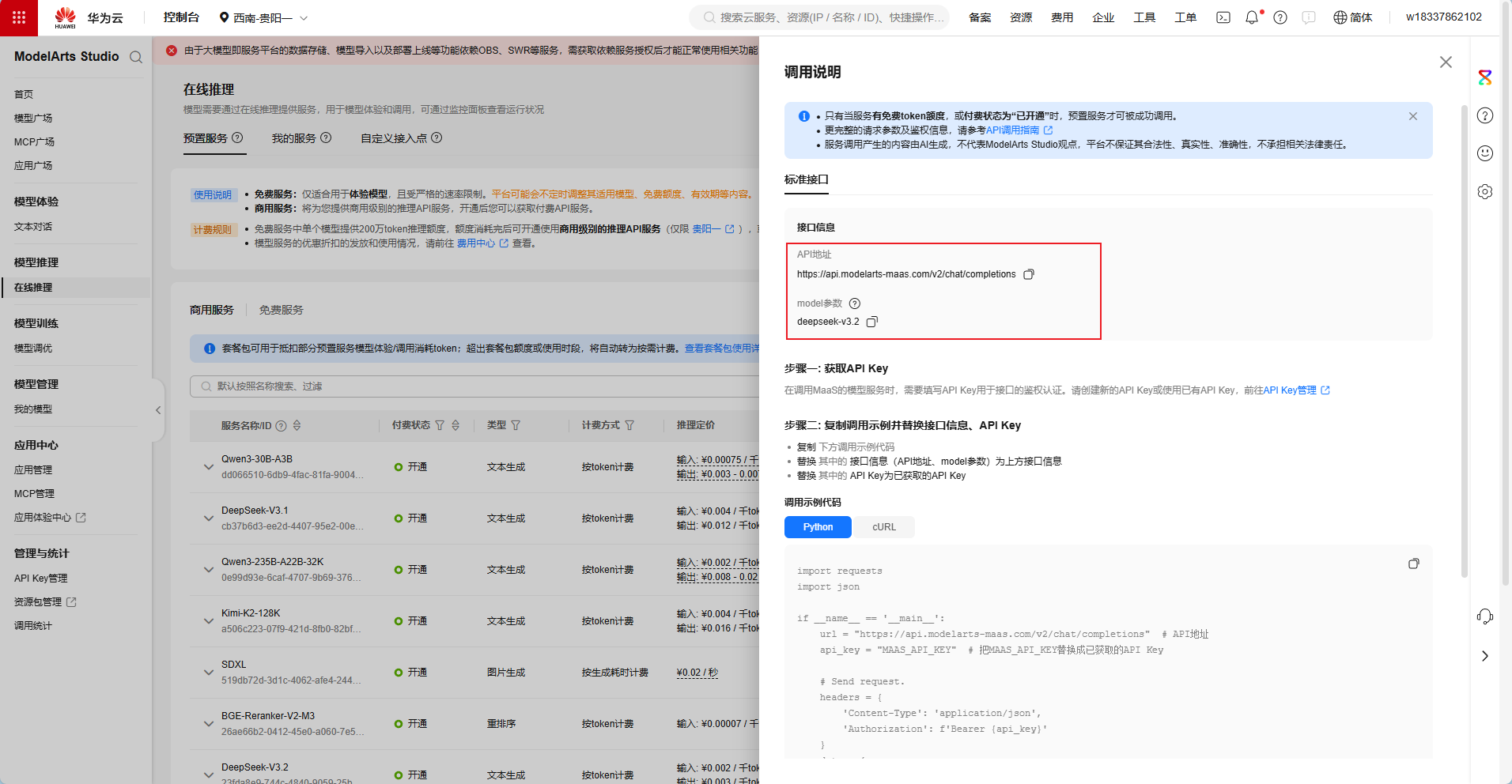The height and width of the screenshot is (784, 1512).
Task: Expand the right rail arrow icon
Action: pos(1485,656)
